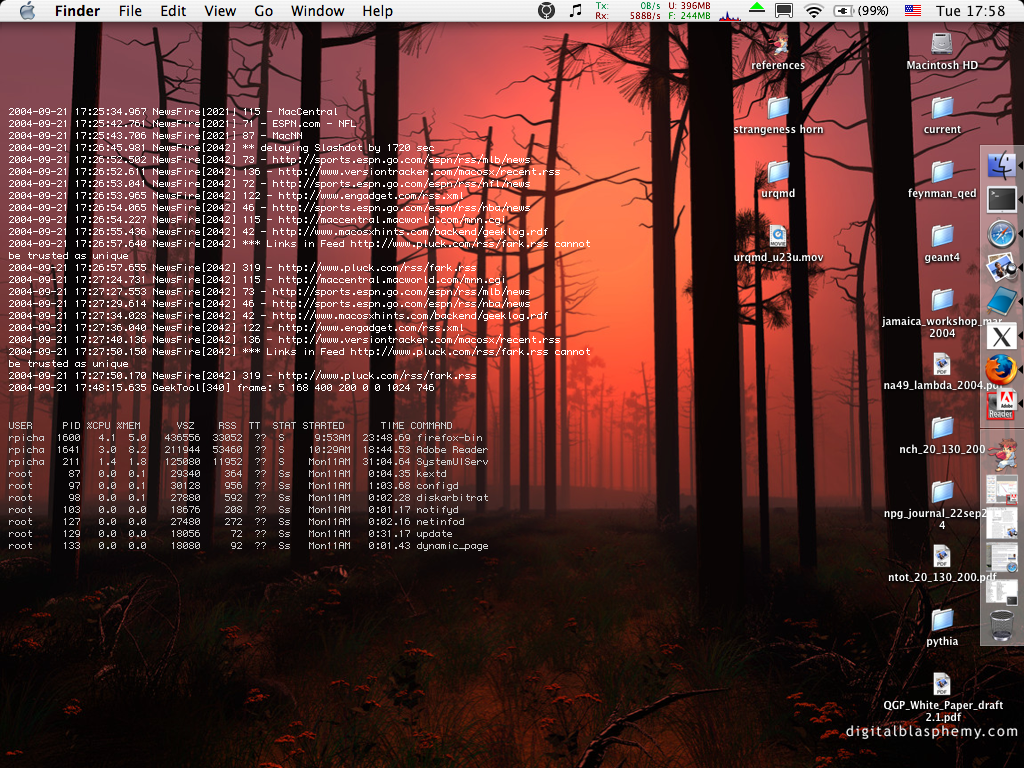This screenshot has height=768, width=1024.
Task: Open the battery status menu showing 99%
Action: (860, 11)
